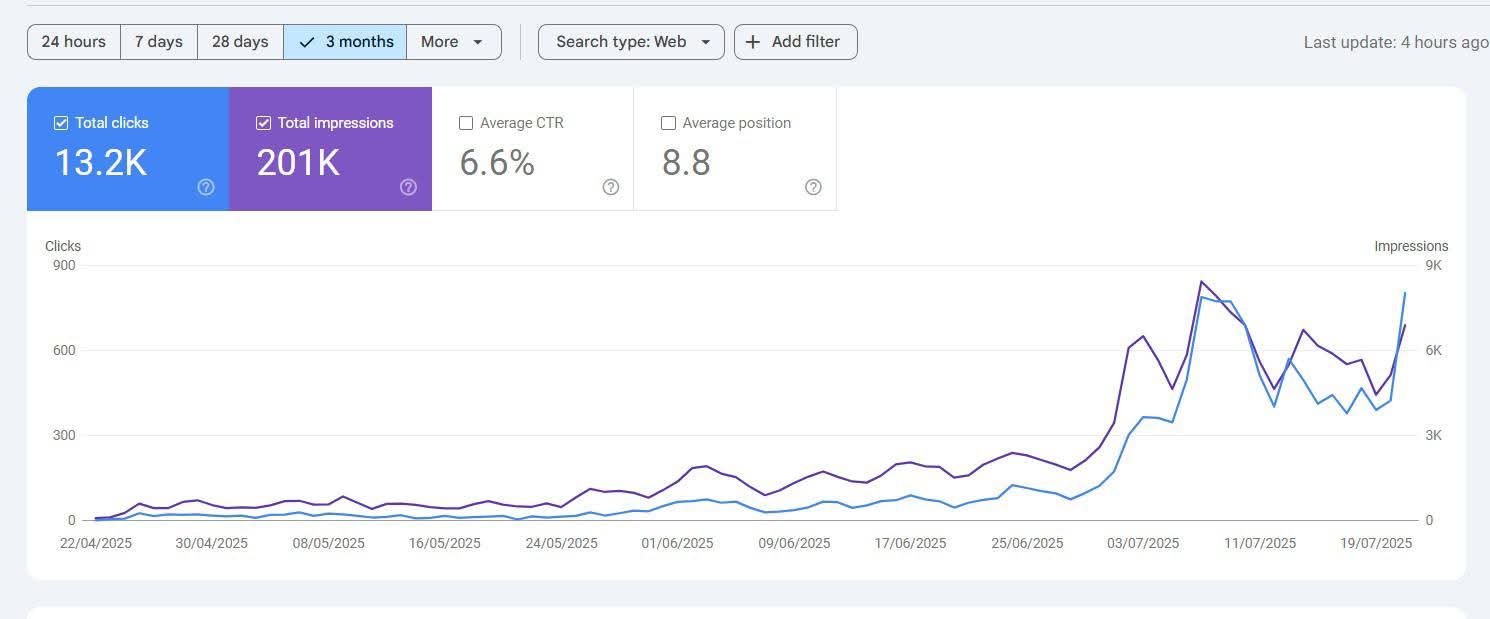Click the Last update: 4 hours ago text

coord(1396,42)
